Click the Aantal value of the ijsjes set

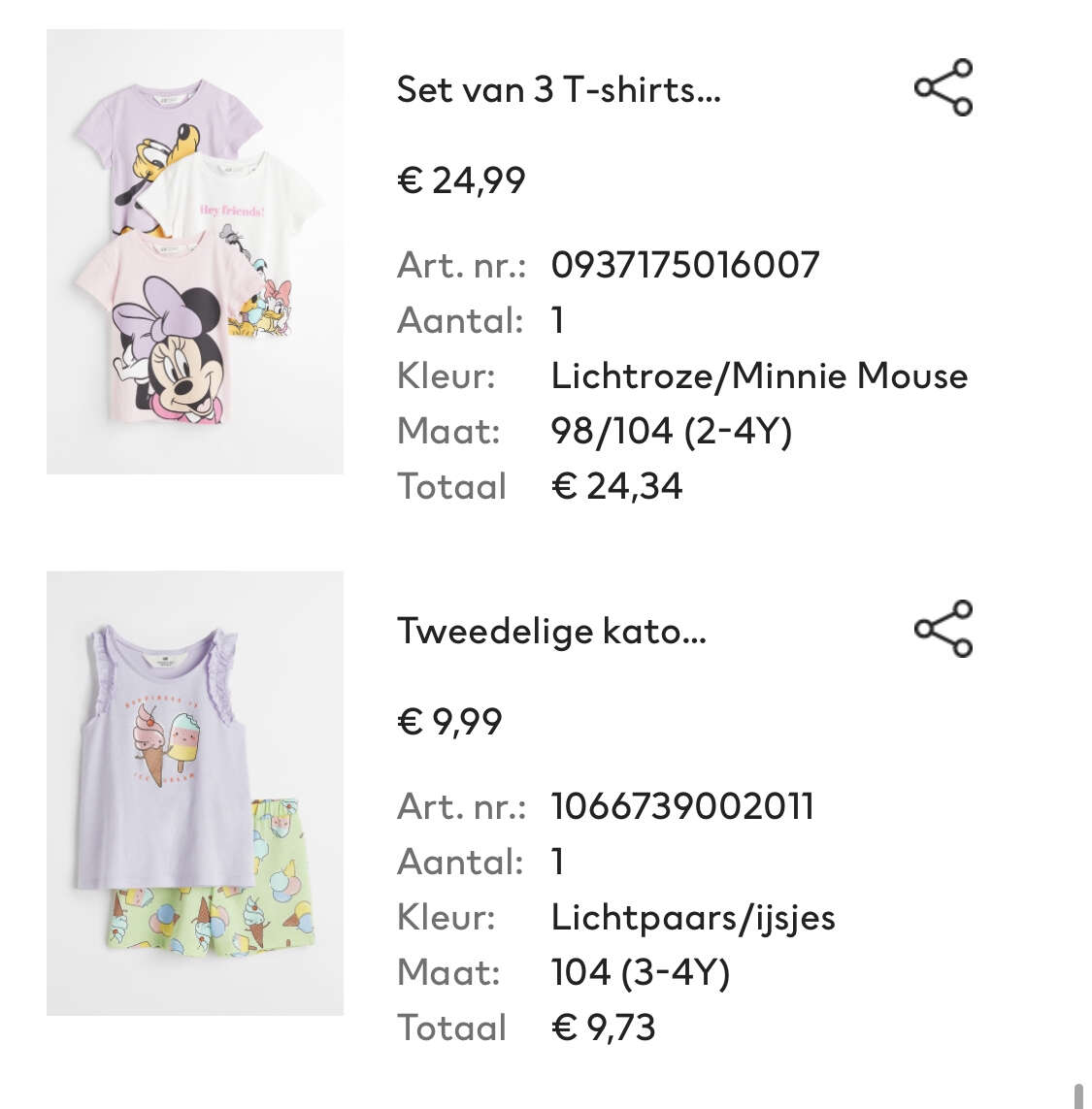click(x=558, y=863)
